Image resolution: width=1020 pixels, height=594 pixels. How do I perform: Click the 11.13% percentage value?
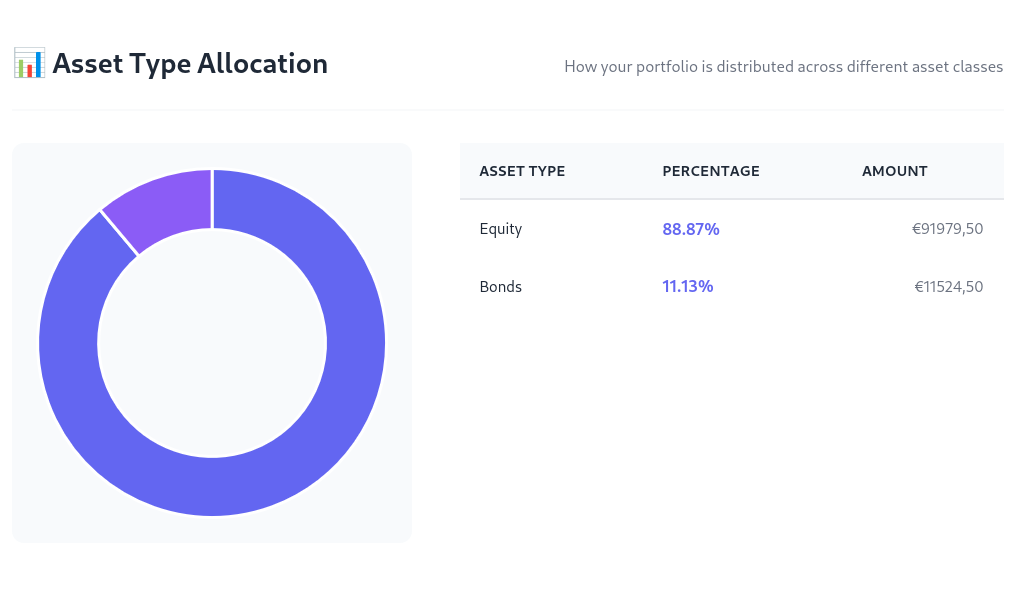tap(688, 287)
